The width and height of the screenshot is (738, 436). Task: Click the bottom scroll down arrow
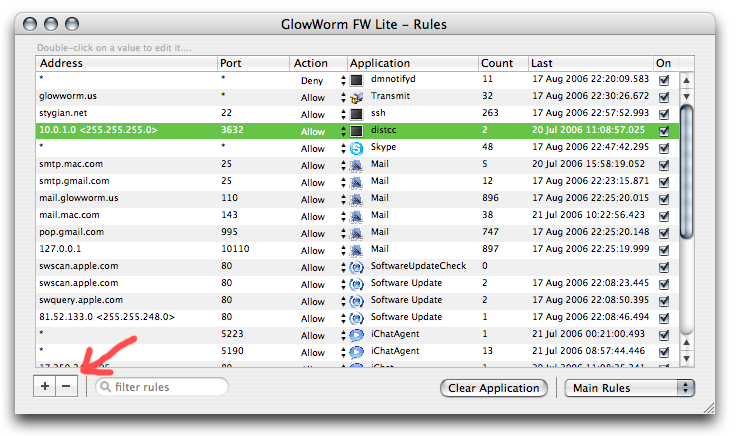pos(687,358)
